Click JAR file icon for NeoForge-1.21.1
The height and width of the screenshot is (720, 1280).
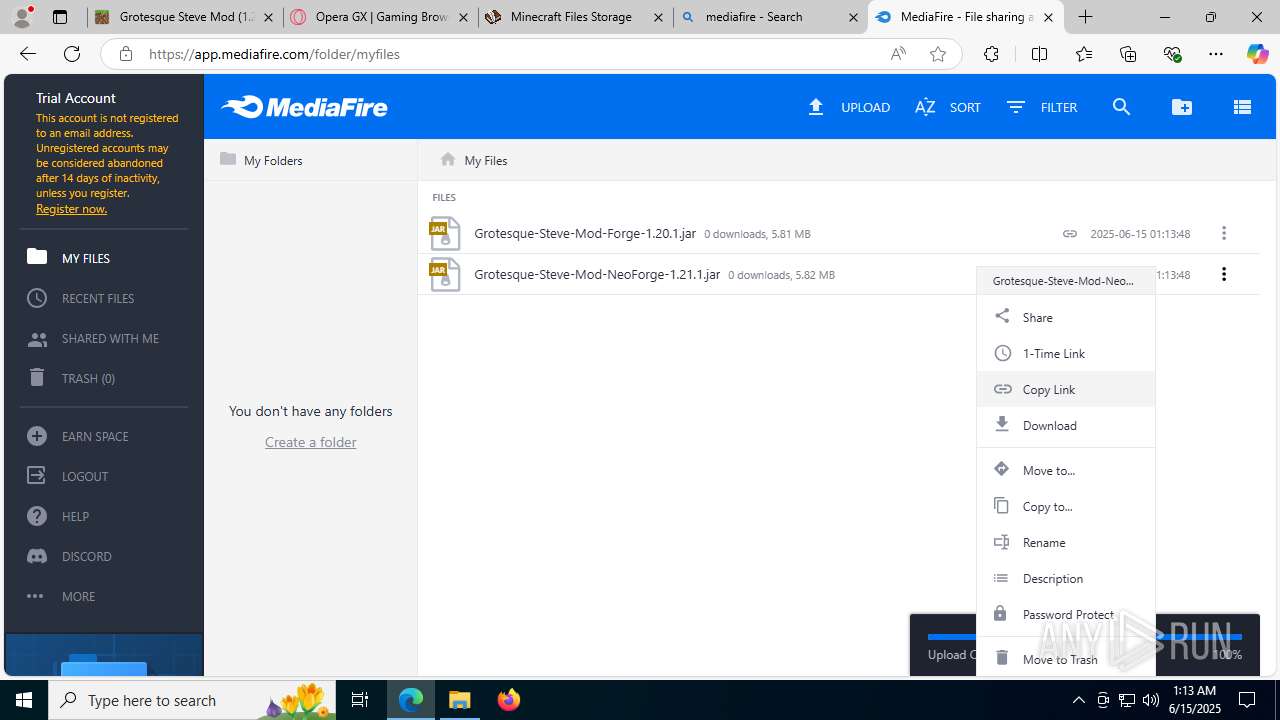(444, 274)
